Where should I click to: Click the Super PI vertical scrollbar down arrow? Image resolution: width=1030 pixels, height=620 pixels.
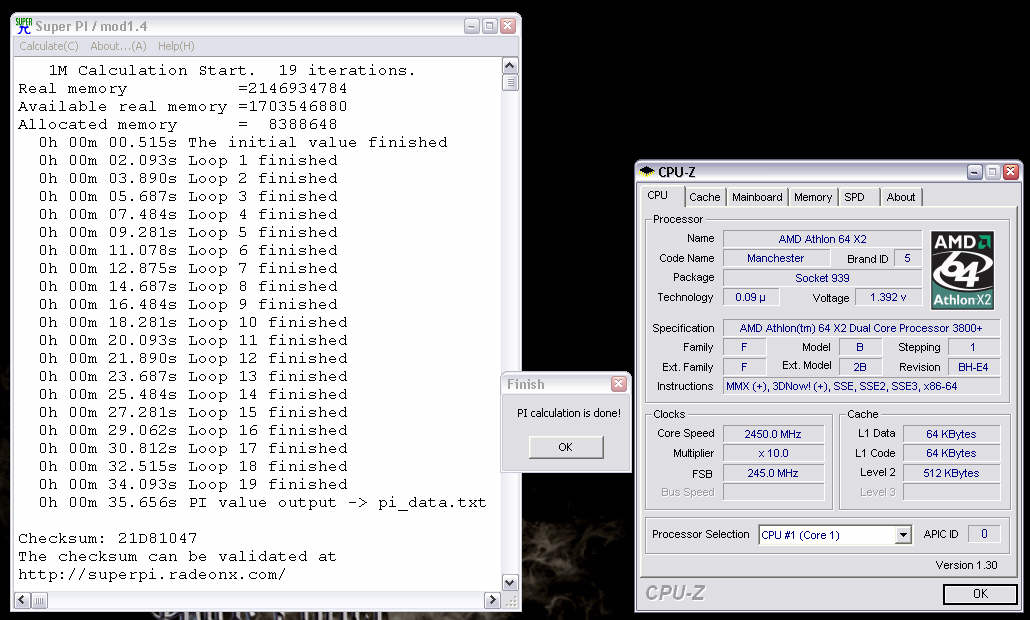coord(510,583)
